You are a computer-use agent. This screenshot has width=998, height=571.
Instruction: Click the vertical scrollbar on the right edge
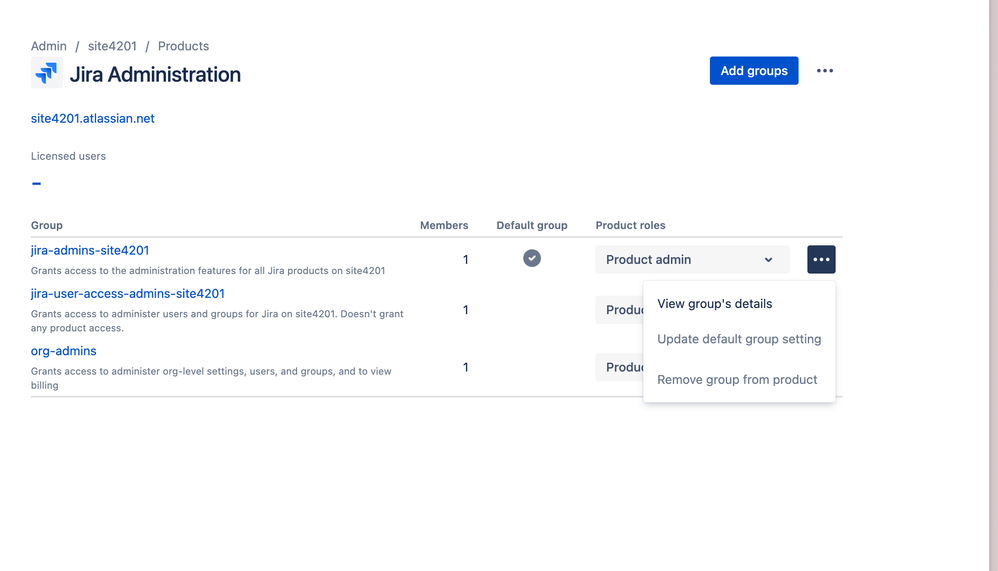[x=994, y=285]
